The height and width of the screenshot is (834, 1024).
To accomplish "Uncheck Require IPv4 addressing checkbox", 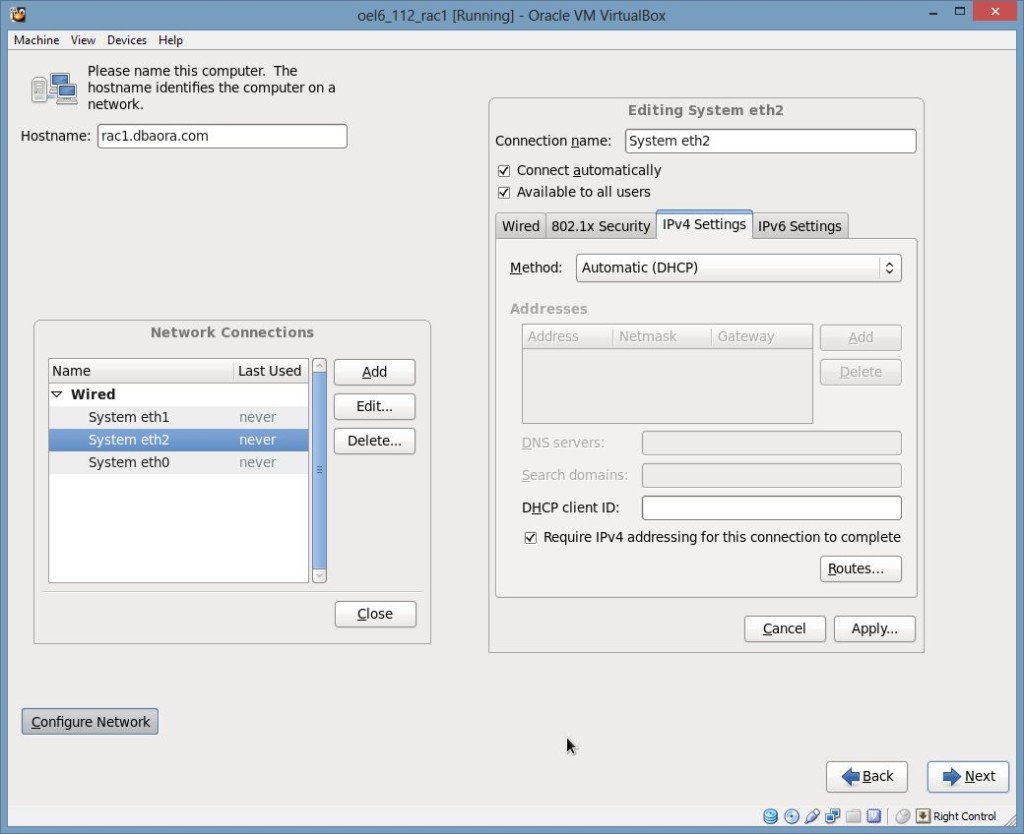I will 530,537.
